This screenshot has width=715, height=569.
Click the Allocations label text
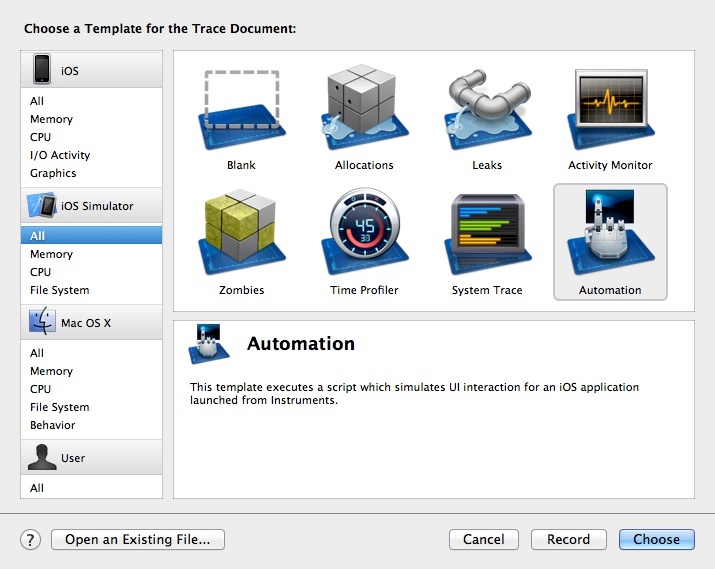click(x=364, y=165)
